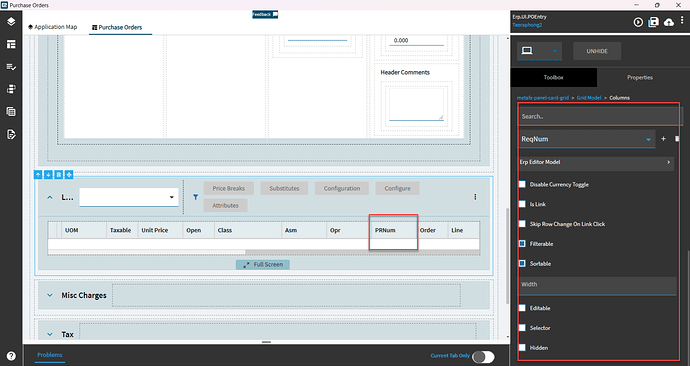This screenshot has height=366, width=690.
Task: Open the layout panel icon in sidebar
Action: tap(11, 44)
